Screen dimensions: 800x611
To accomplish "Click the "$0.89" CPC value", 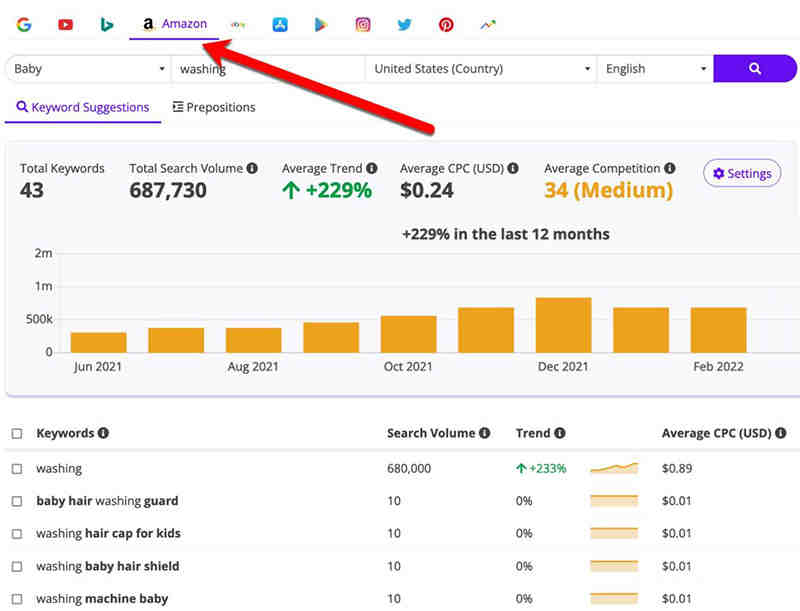I will coord(677,468).
